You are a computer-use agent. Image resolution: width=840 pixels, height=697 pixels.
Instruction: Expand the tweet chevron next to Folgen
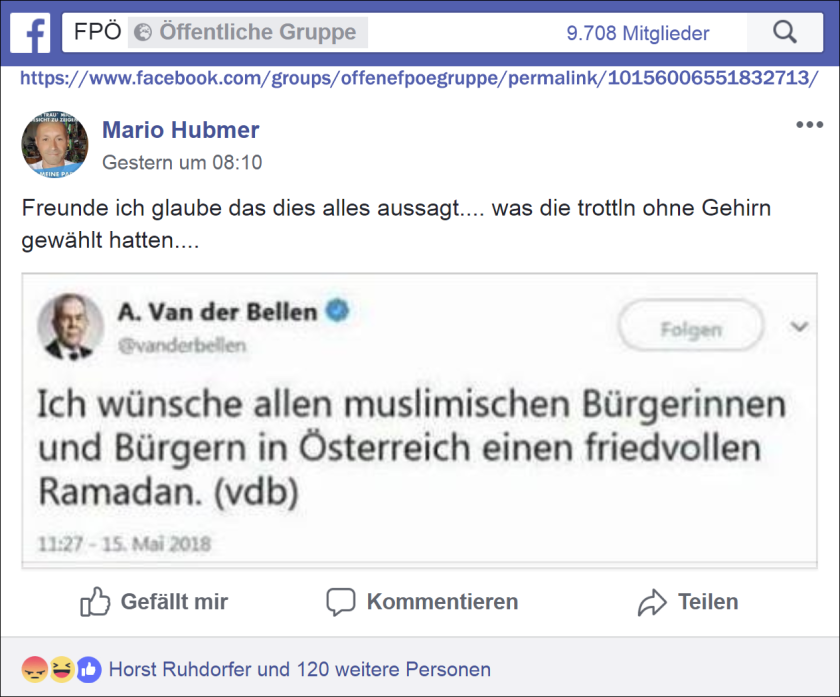[x=799, y=326]
